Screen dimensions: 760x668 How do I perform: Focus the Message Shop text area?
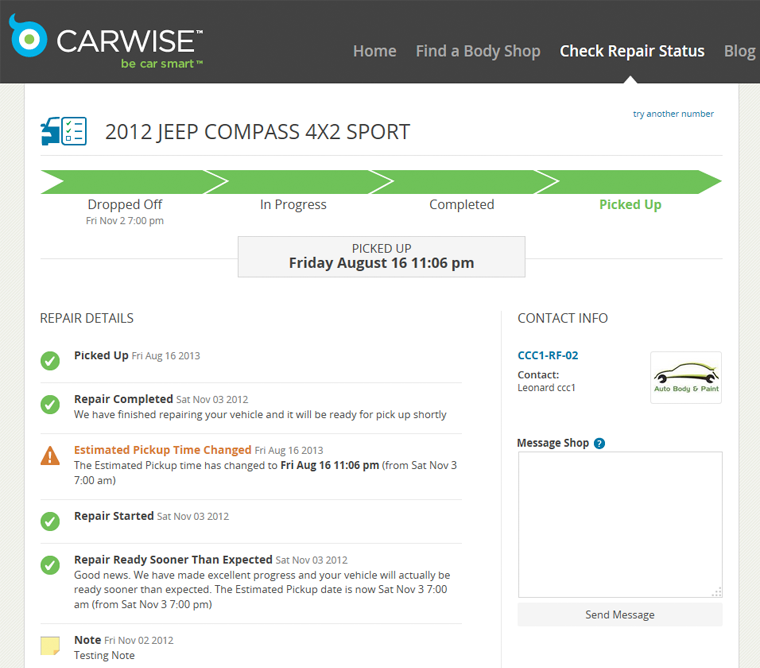pos(620,525)
